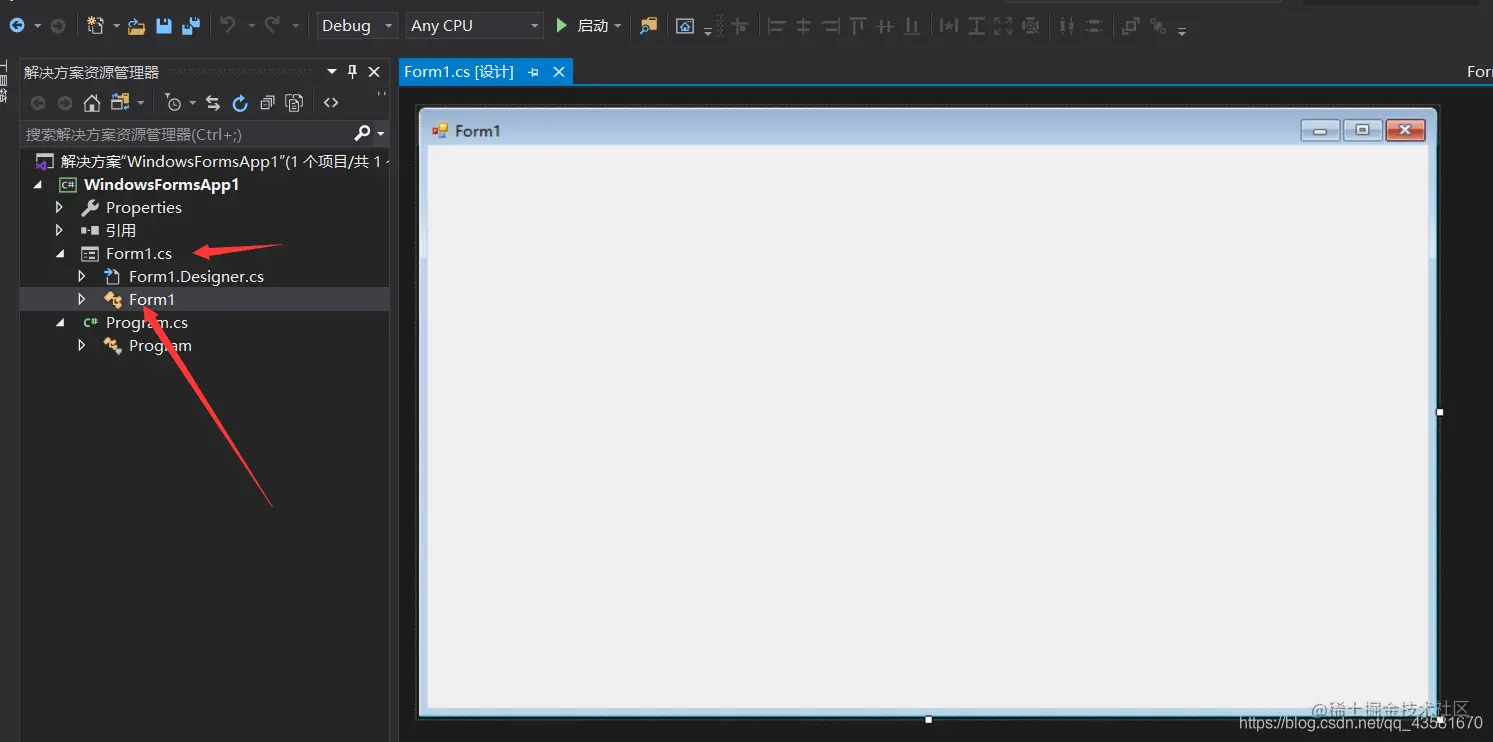Click the Make Same Width icon
Image resolution: width=1493 pixels, height=742 pixels.
click(x=949, y=26)
